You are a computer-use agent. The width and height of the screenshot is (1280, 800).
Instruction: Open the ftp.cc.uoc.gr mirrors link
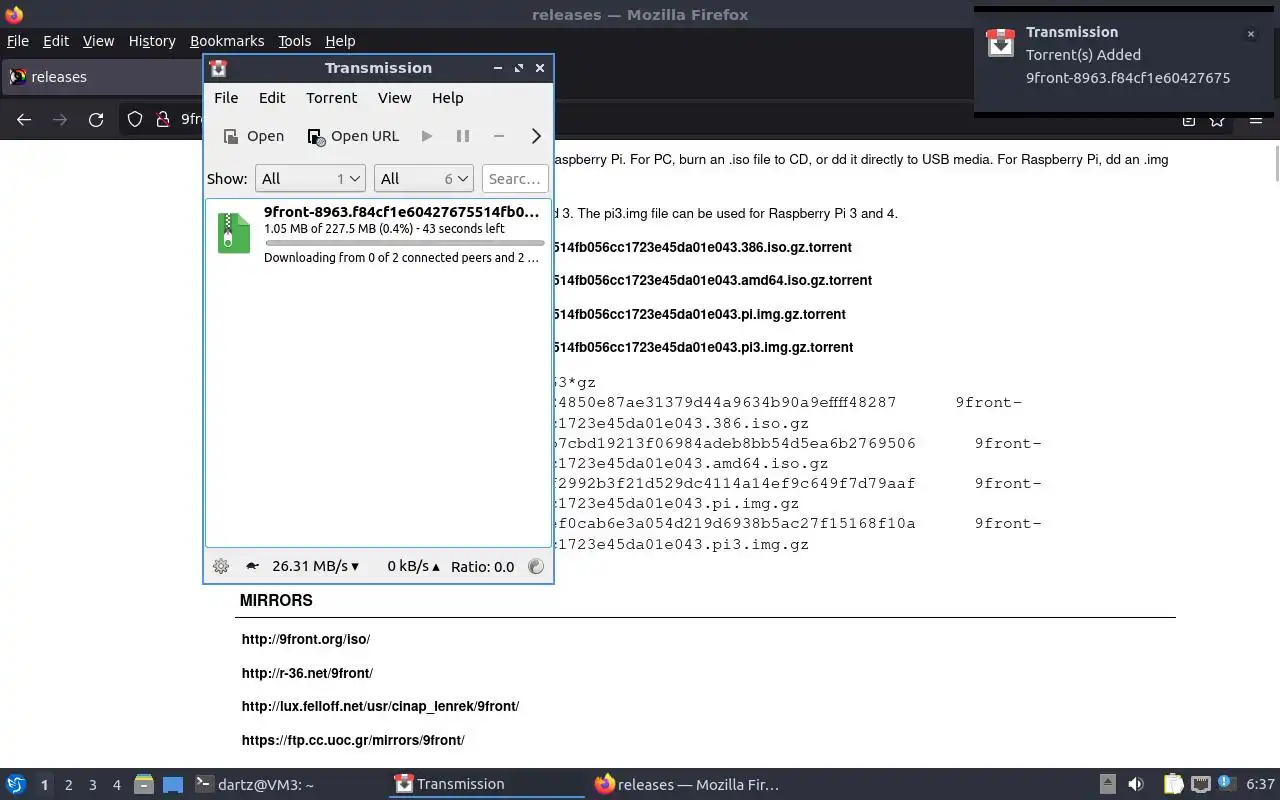click(353, 740)
